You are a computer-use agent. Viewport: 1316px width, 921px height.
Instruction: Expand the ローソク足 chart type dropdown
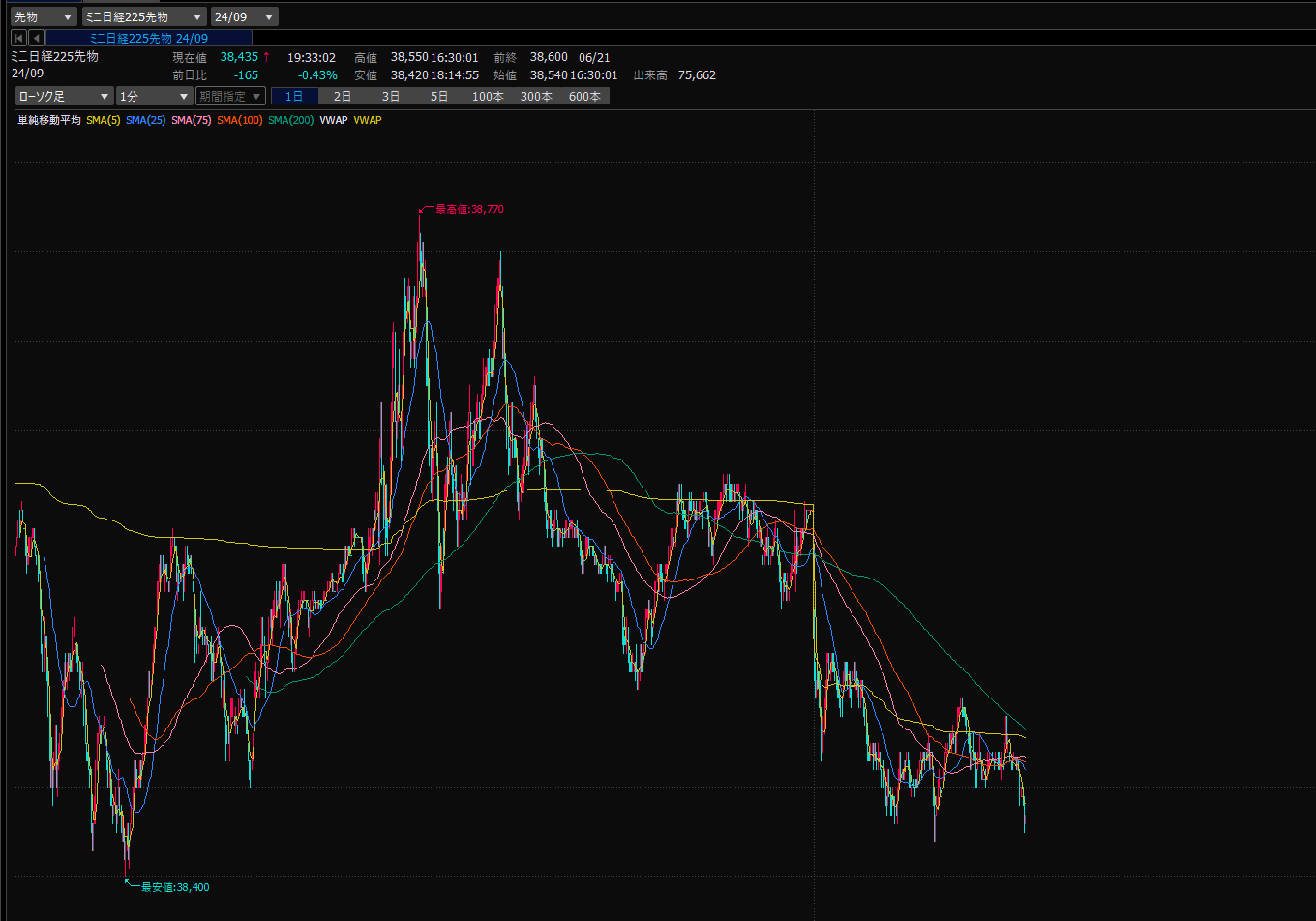point(65,96)
